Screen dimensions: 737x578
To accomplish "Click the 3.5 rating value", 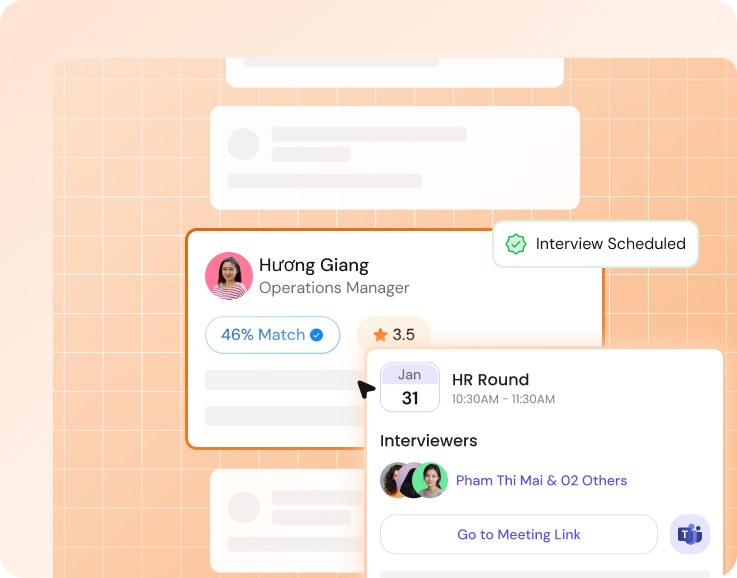I will point(404,335).
